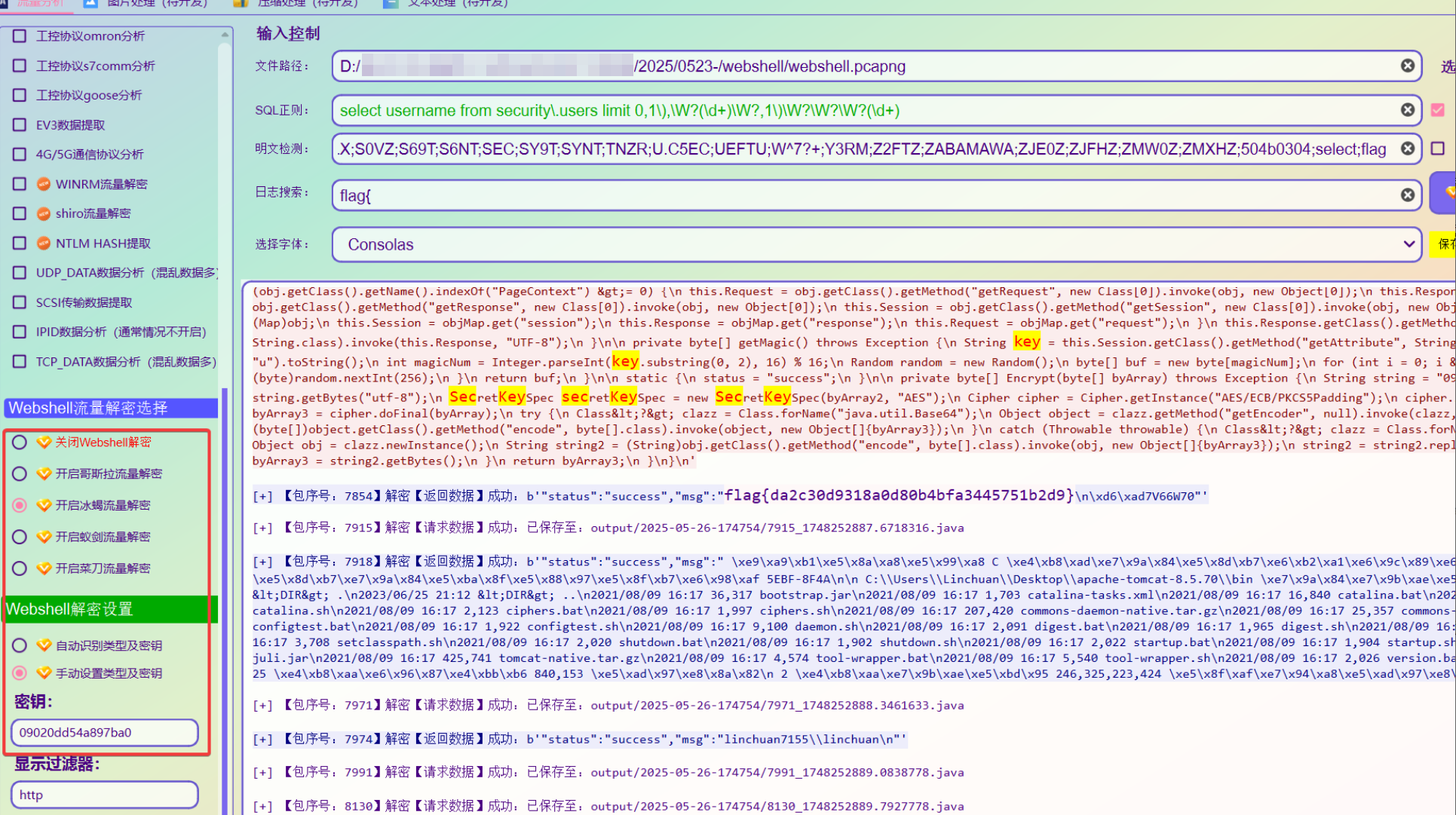1456x815 pixels.
Task: Clear the SQL regex field
Action: (x=1407, y=110)
